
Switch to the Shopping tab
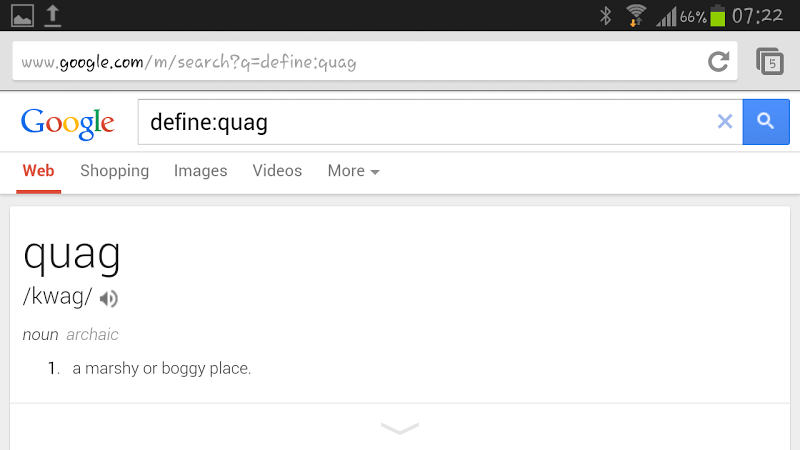(114, 171)
